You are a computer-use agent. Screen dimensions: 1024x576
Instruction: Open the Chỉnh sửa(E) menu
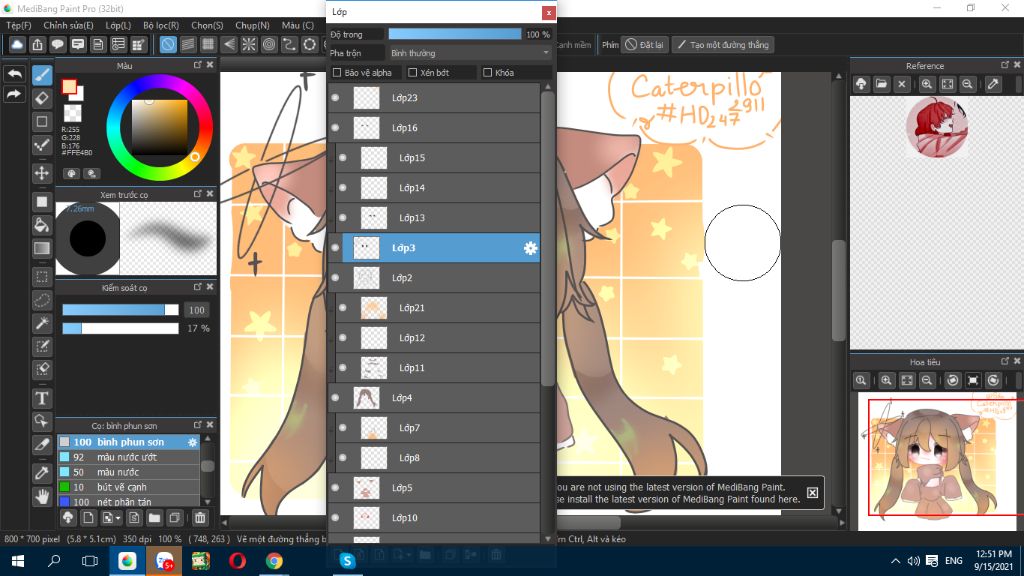point(69,25)
